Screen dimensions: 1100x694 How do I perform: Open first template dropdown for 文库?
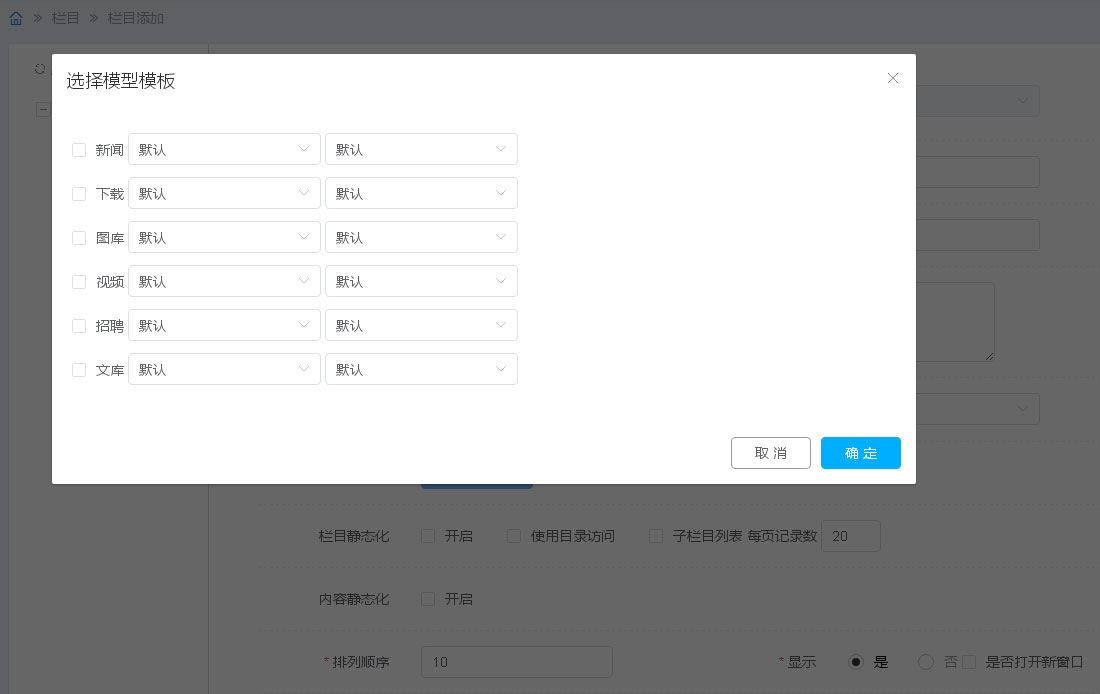click(x=224, y=369)
